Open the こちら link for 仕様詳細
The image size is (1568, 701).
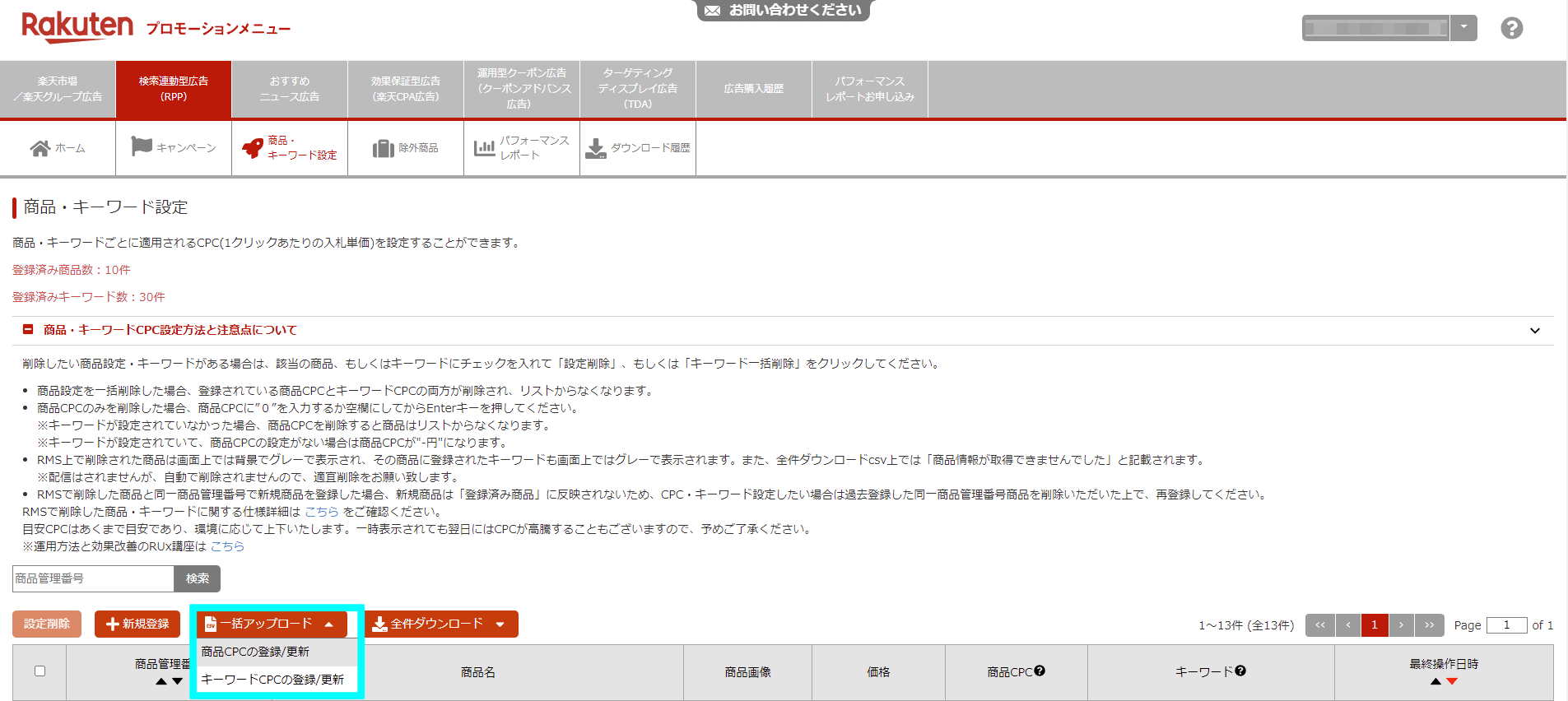point(322,512)
